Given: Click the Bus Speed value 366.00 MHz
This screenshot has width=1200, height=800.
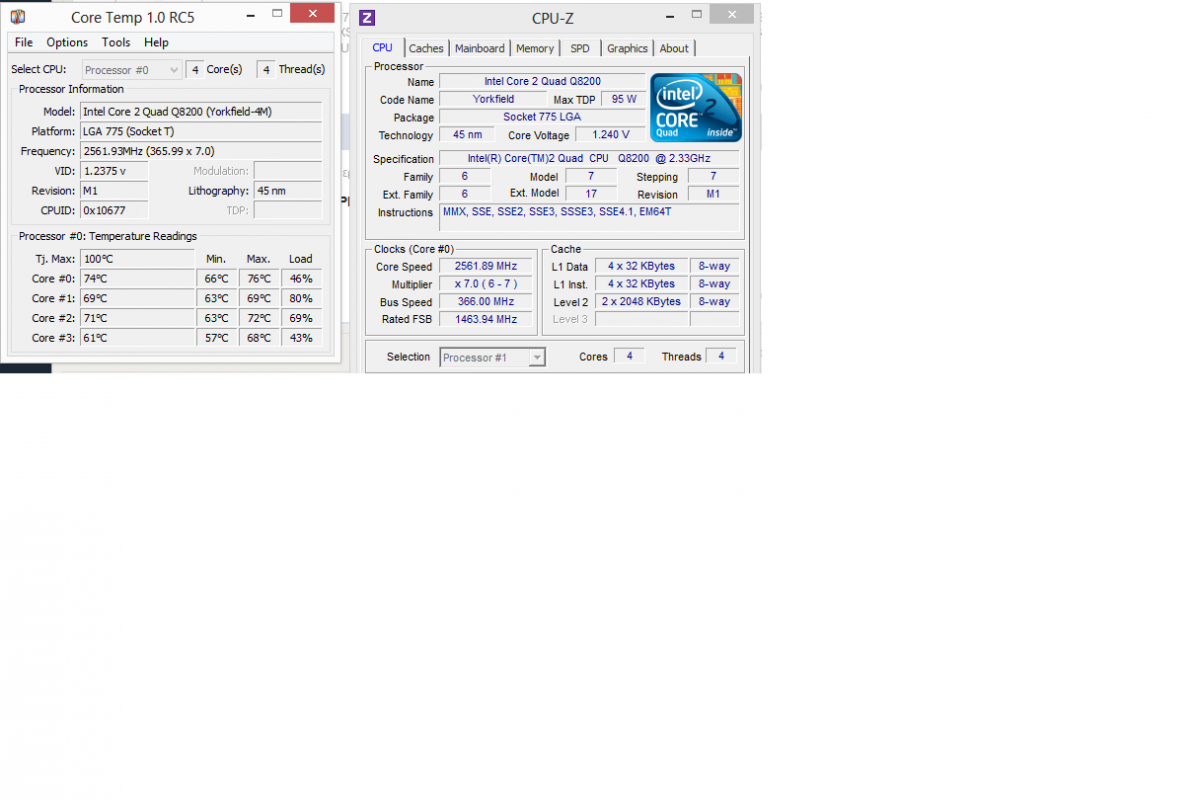Looking at the screenshot, I should [485, 302].
